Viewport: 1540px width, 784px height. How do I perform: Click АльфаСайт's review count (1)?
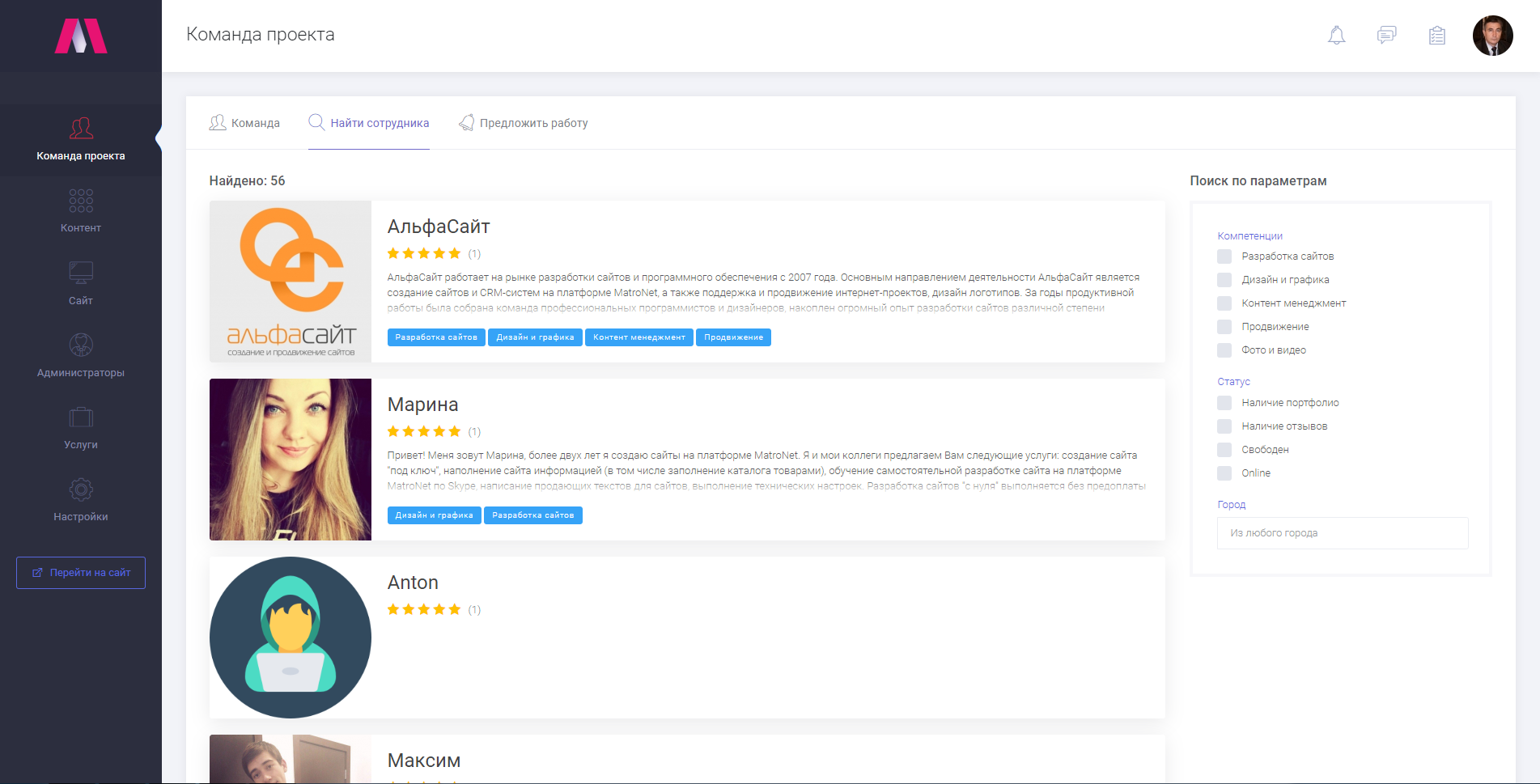coord(474,254)
